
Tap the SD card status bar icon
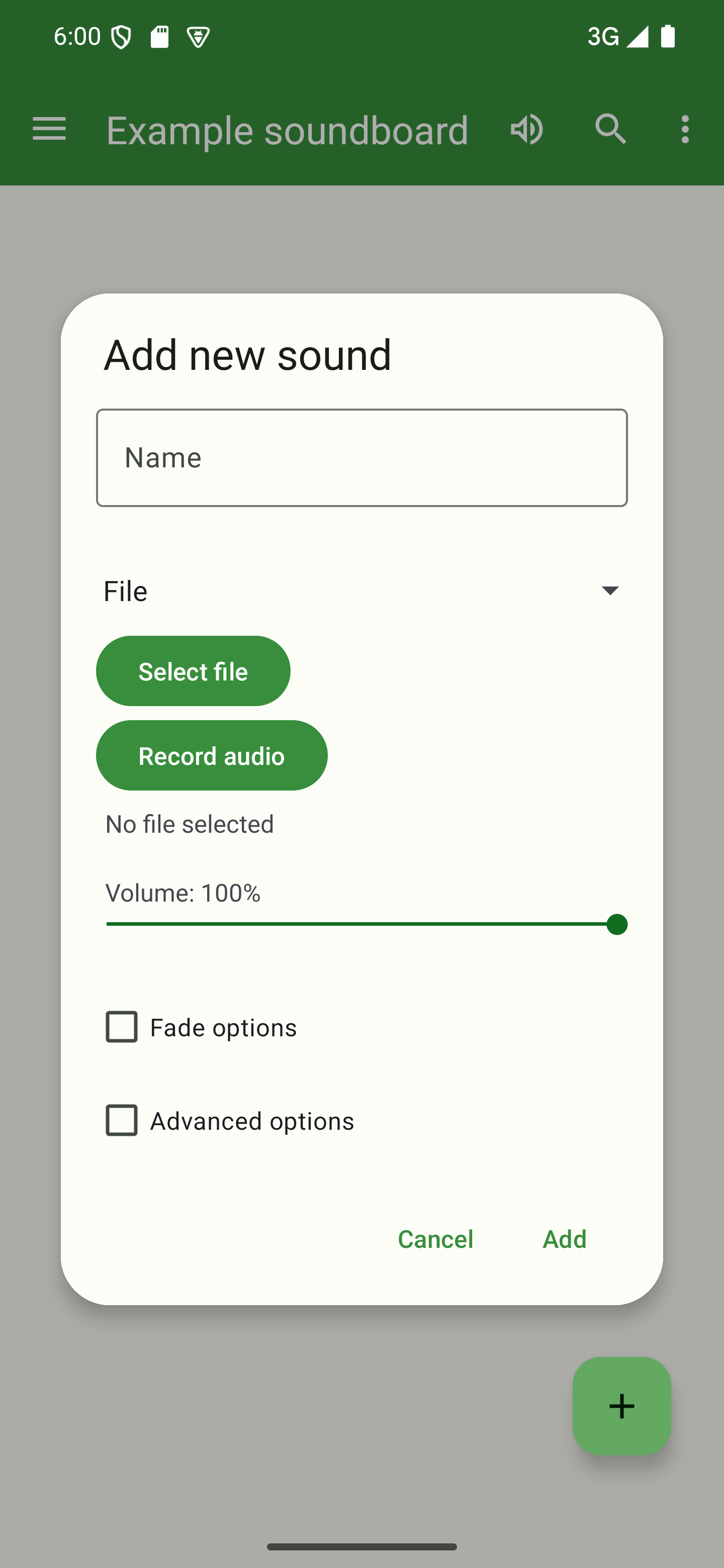[159, 37]
